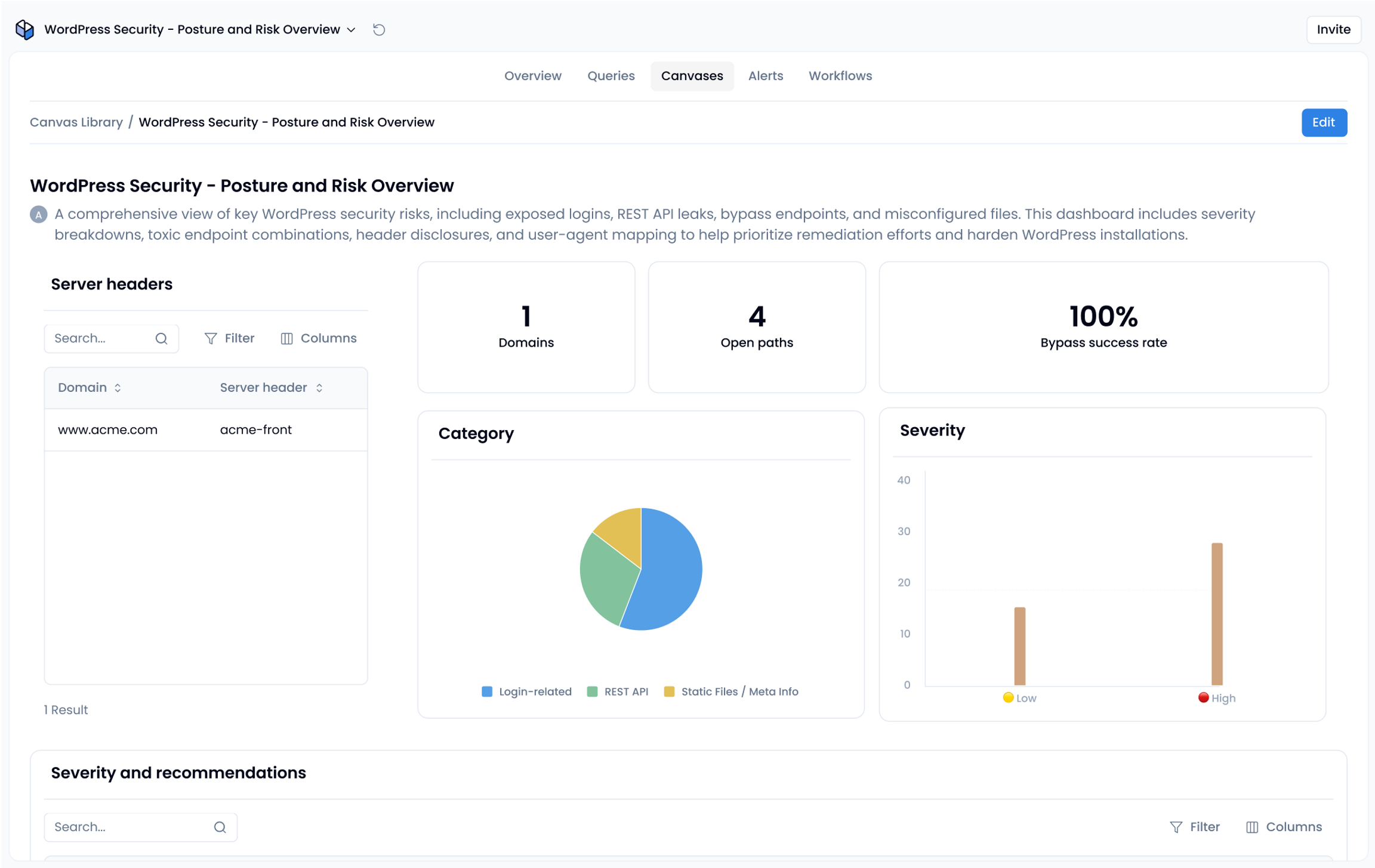Click Filter funnel in Server headers

tap(229, 339)
